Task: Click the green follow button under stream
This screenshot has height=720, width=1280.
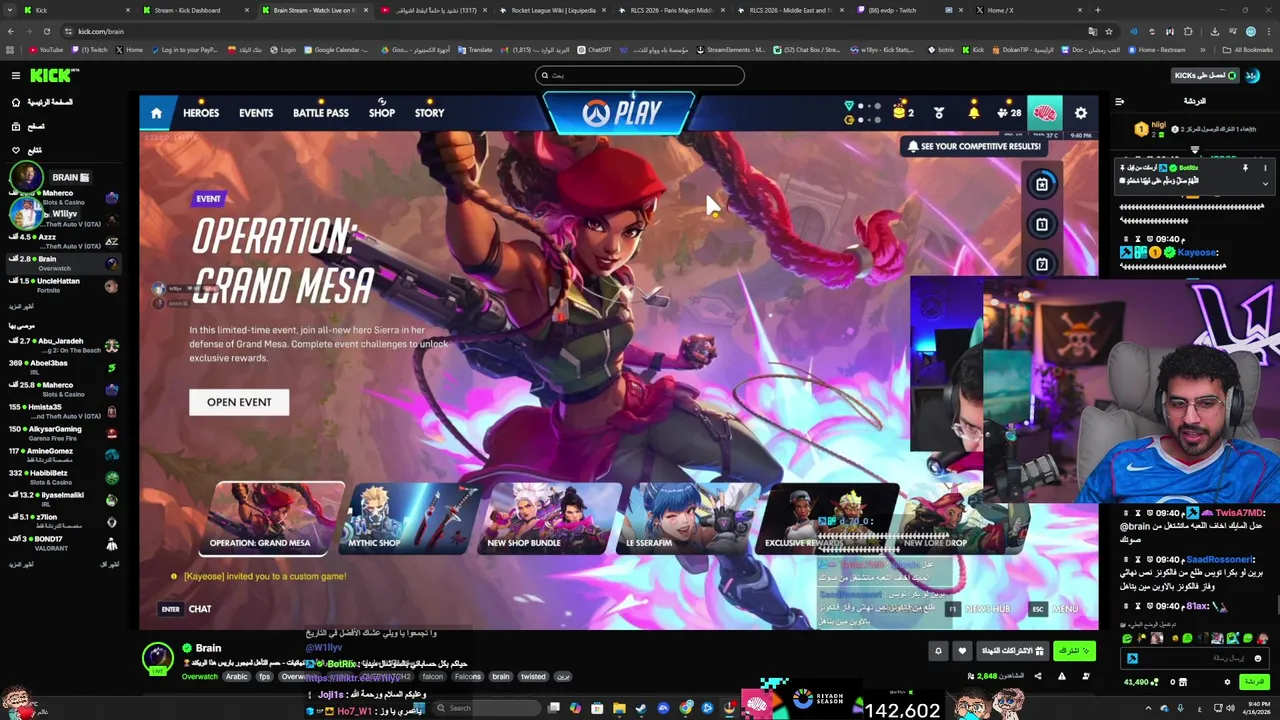Action: pyautogui.click(x=1074, y=651)
